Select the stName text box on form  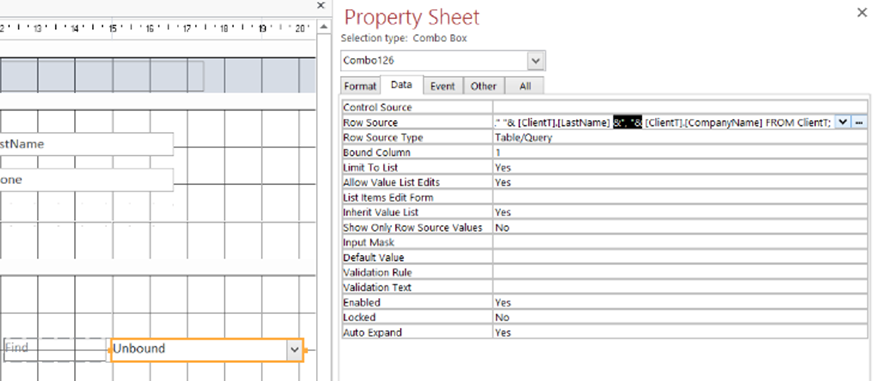(x=86, y=145)
